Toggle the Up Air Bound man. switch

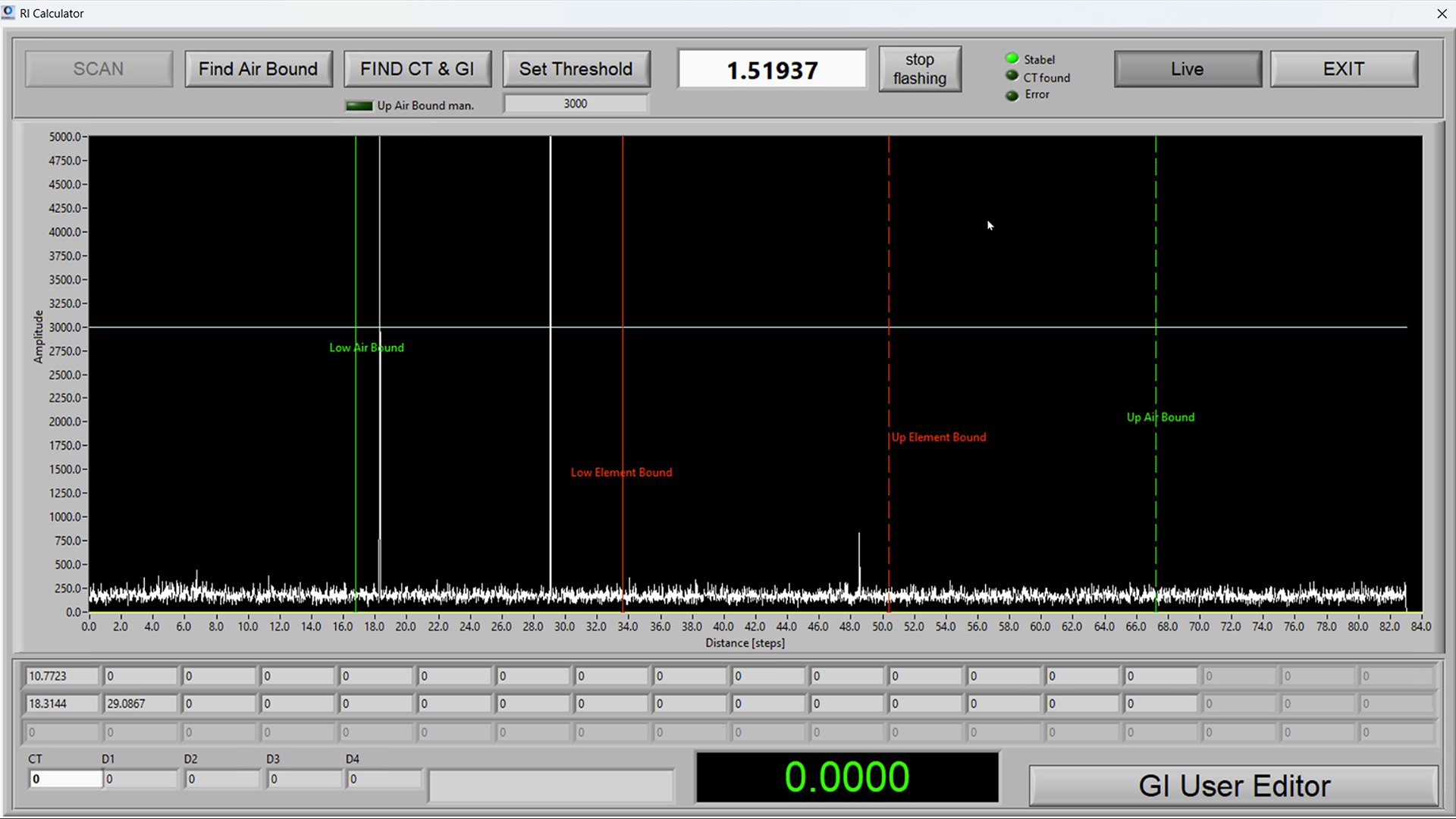359,105
